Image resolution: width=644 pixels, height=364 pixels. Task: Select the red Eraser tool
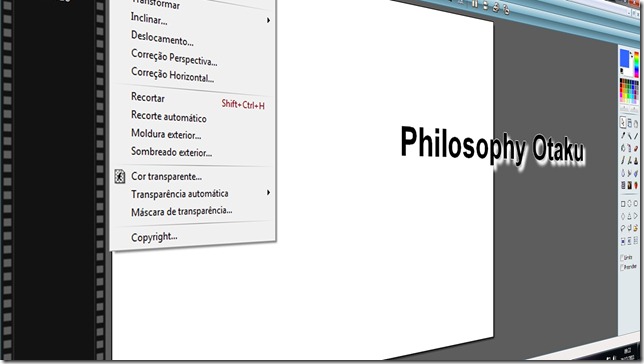click(x=636, y=148)
